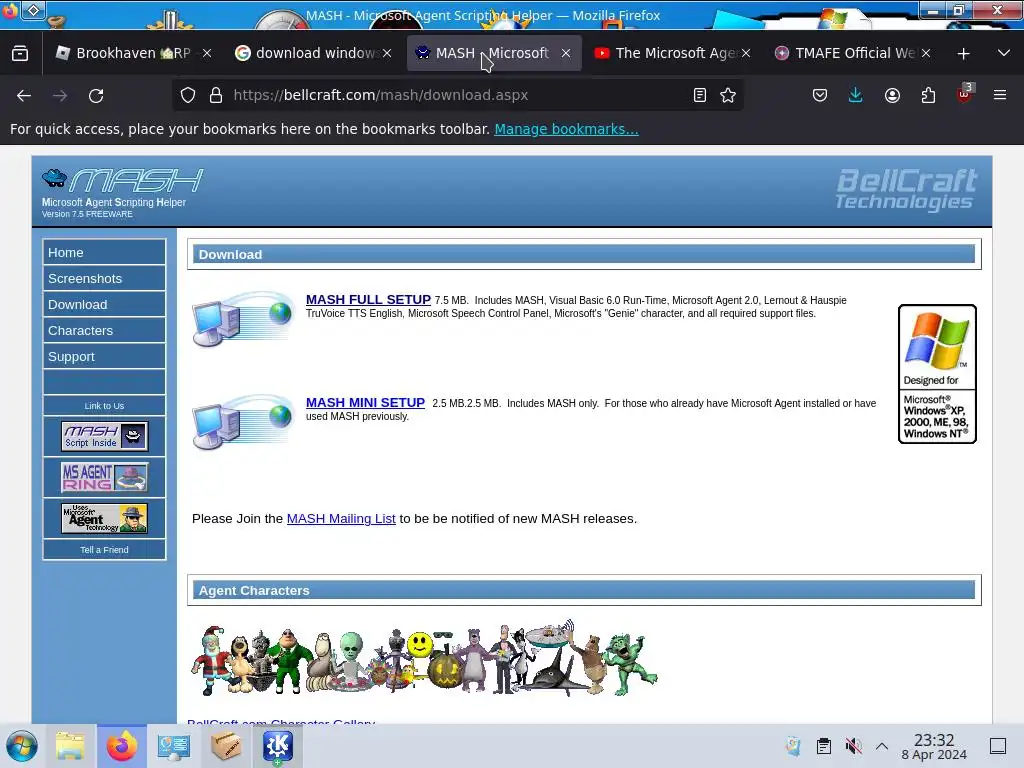Click the computer icon beside Full Setup
The image size is (1024, 768).
[x=242, y=319]
